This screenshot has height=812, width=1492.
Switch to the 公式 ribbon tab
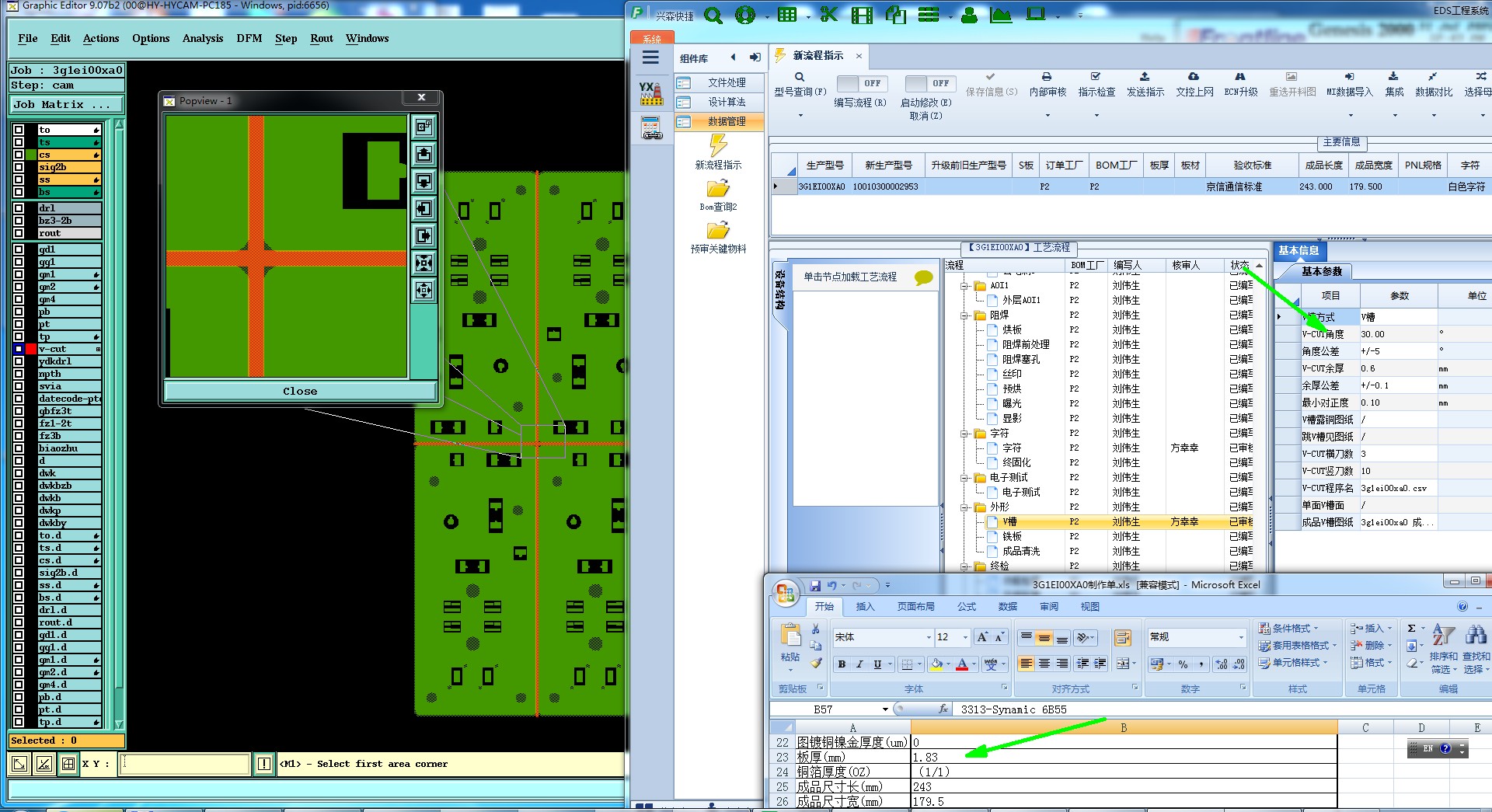(966, 606)
